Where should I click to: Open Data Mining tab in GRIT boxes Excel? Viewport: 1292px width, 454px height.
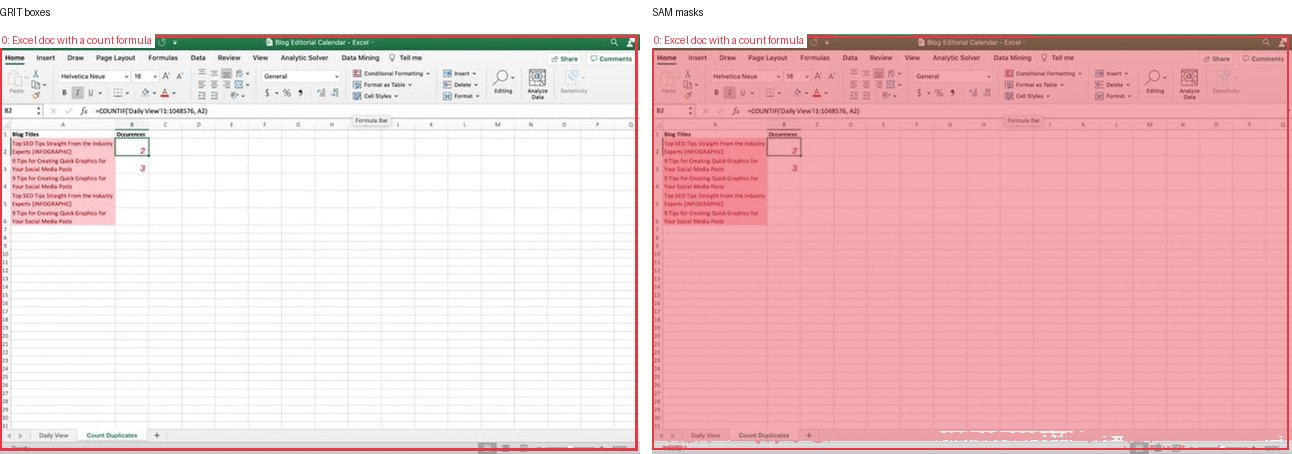click(x=360, y=58)
